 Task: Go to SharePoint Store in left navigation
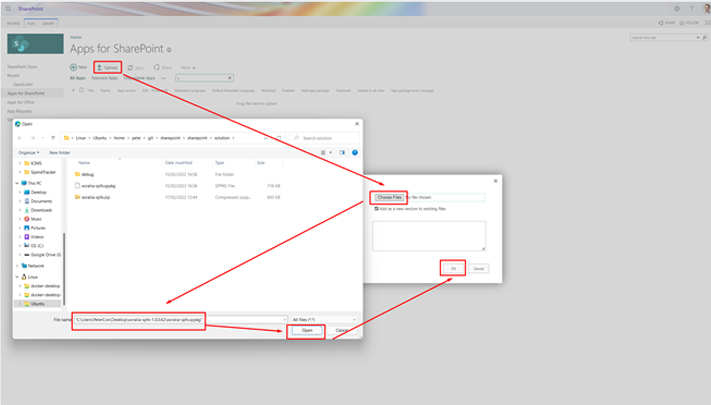point(22,67)
